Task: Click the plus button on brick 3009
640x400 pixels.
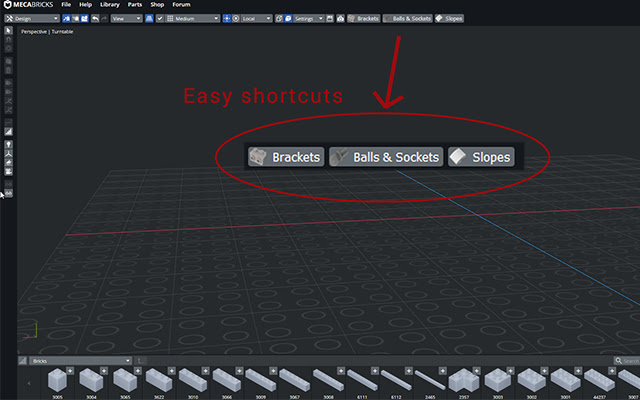Action: click(273, 371)
